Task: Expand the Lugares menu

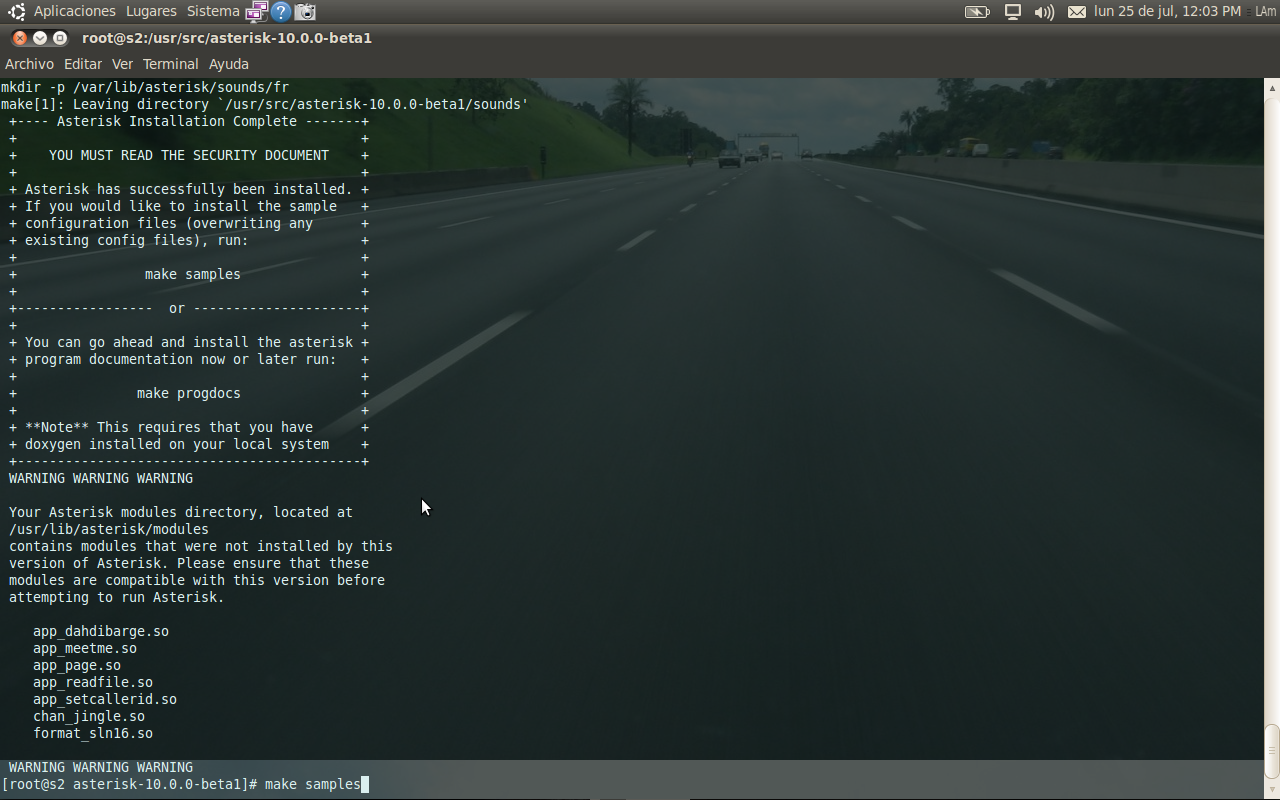Action: 151,11
